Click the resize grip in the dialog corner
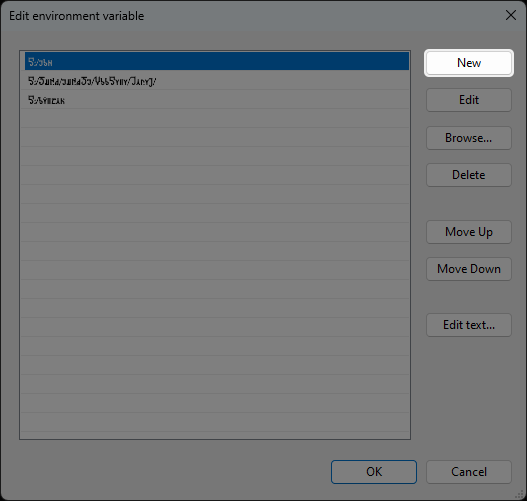This screenshot has height=501, width=527. point(520,494)
